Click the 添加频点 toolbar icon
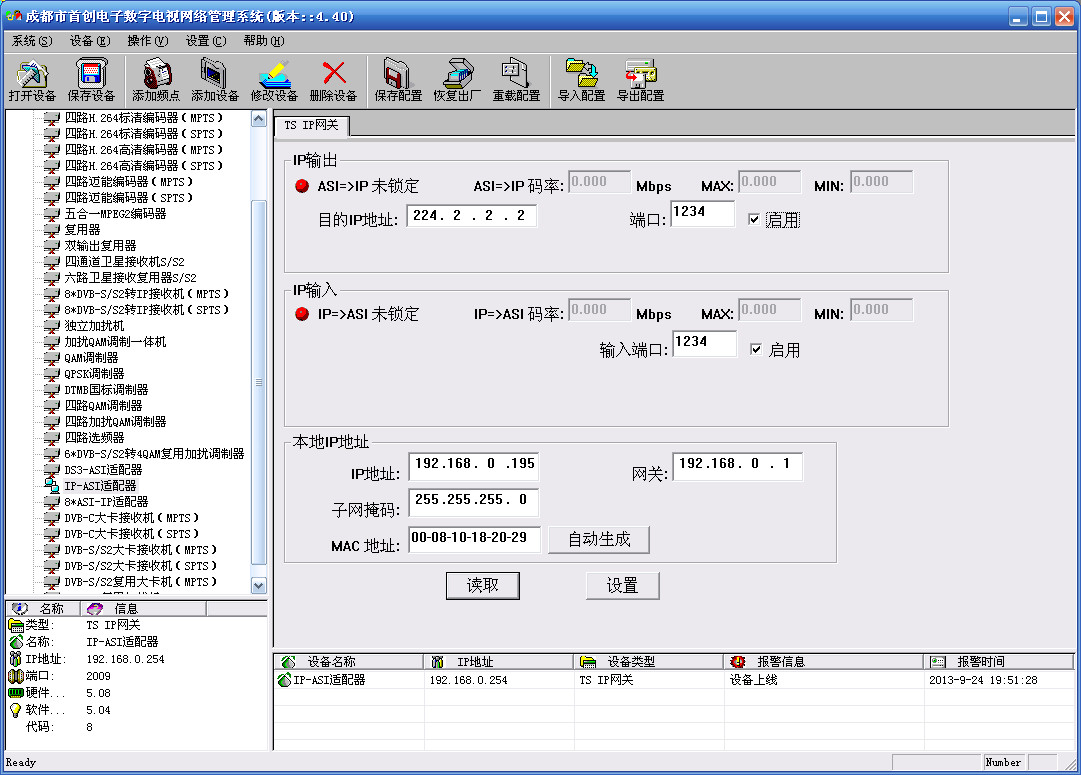1081x775 pixels. [x=156, y=74]
